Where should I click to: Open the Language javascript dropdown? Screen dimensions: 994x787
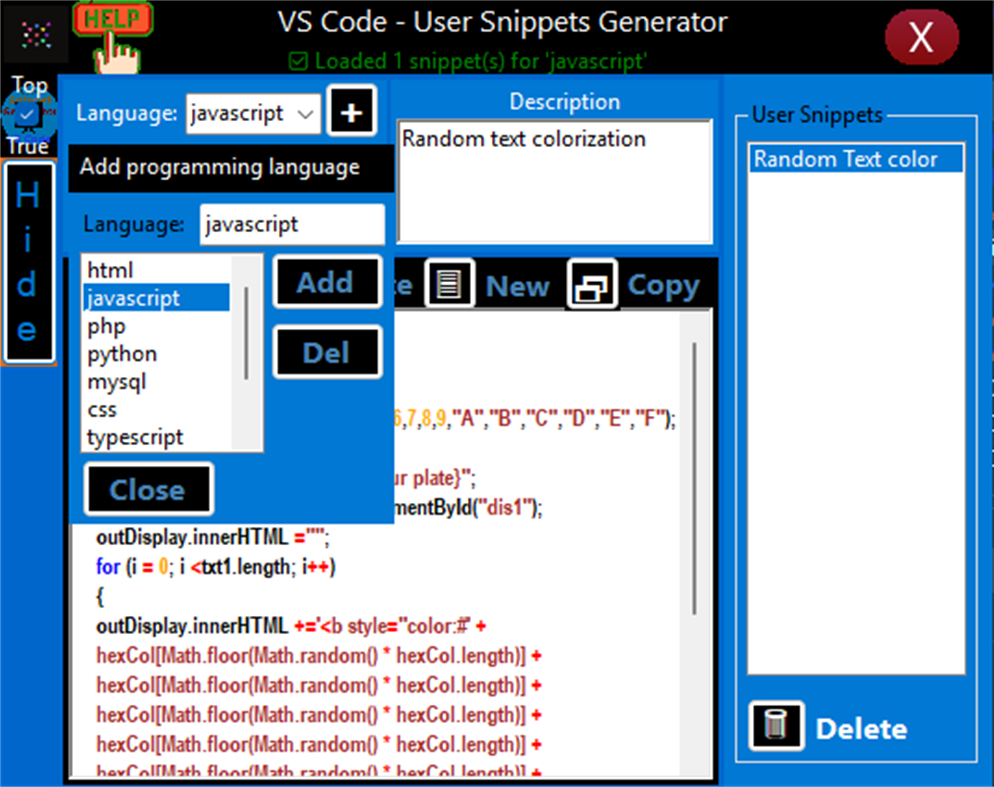pyautogui.click(x=253, y=114)
